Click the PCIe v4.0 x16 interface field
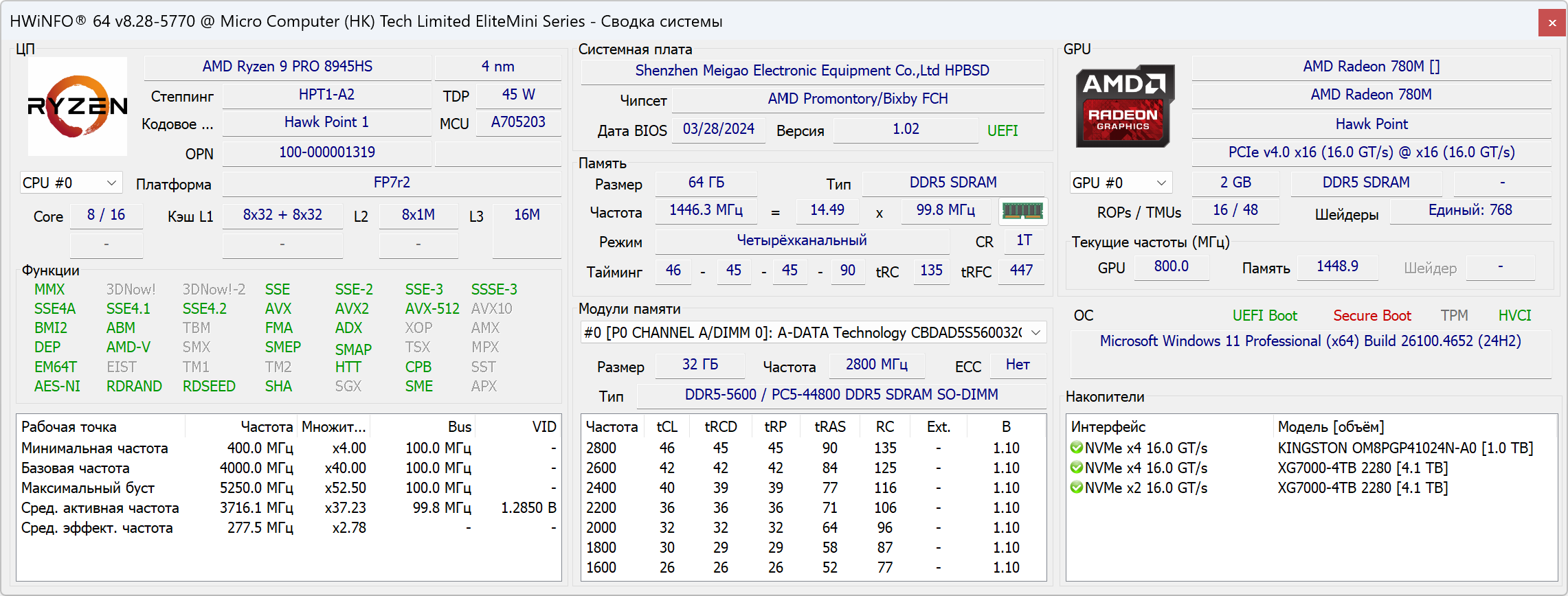The width and height of the screenshot is (1568, 596). (1371, 152)
